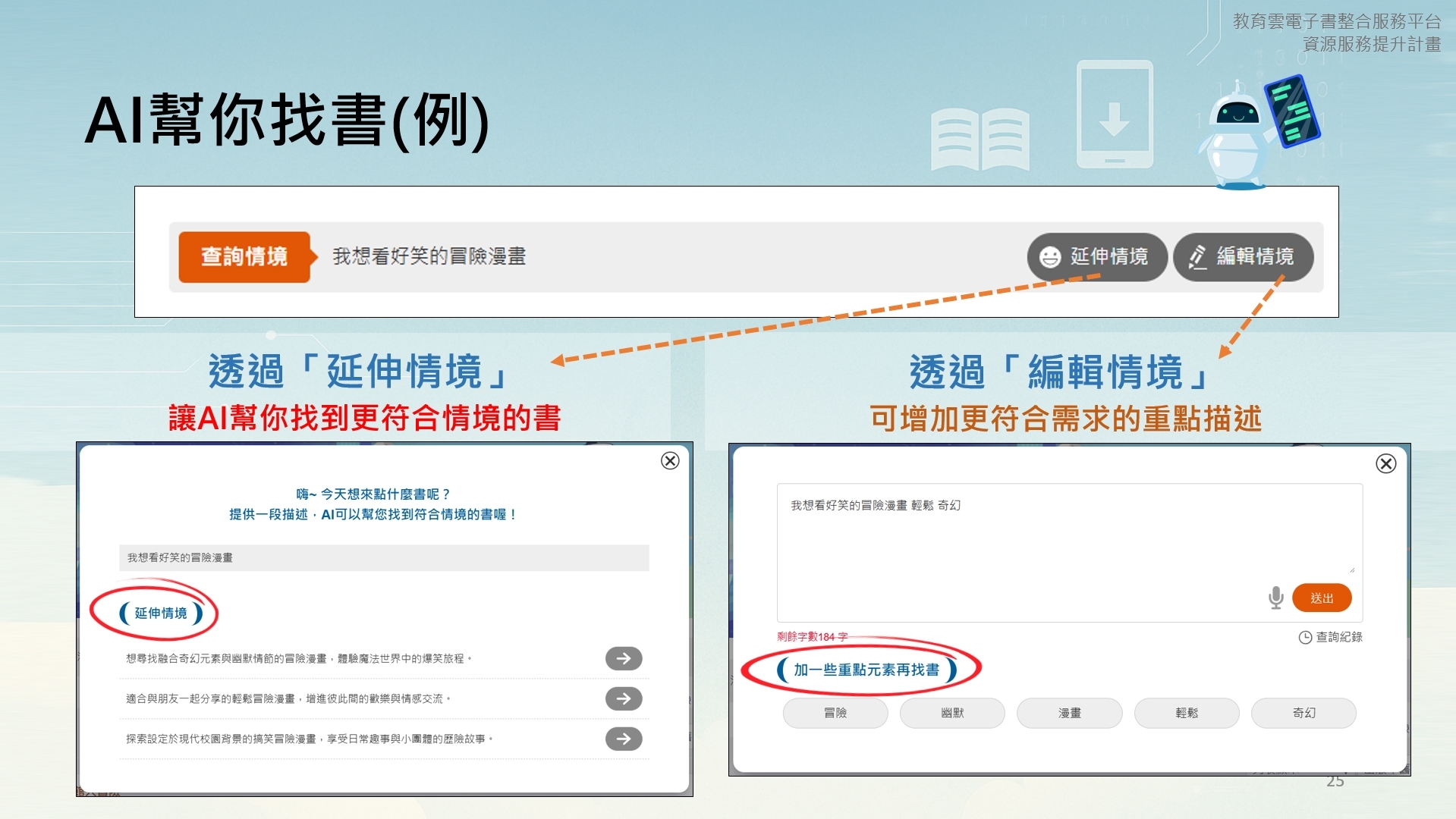The width and height of the screenshot is (1456, 819).
Task: Click the orange 查詢情境 label
Action: click(244, 257)
